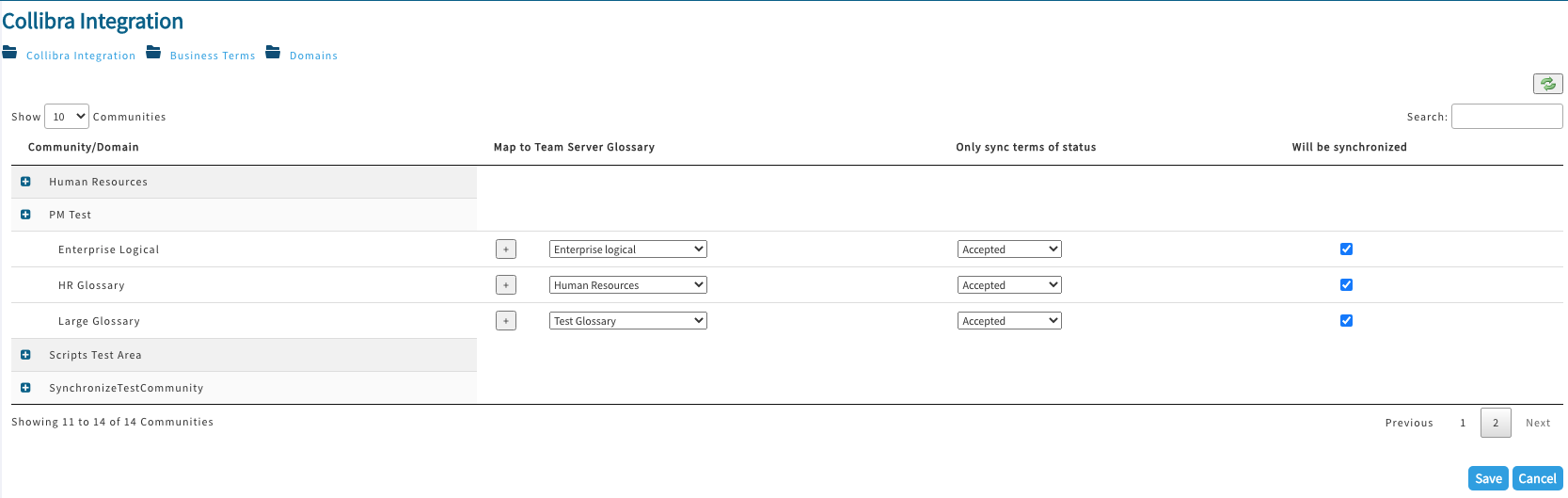1568x498 pixels.
Task: Expand the SynchronizeTestCommunity row
Action: point(25,388)
